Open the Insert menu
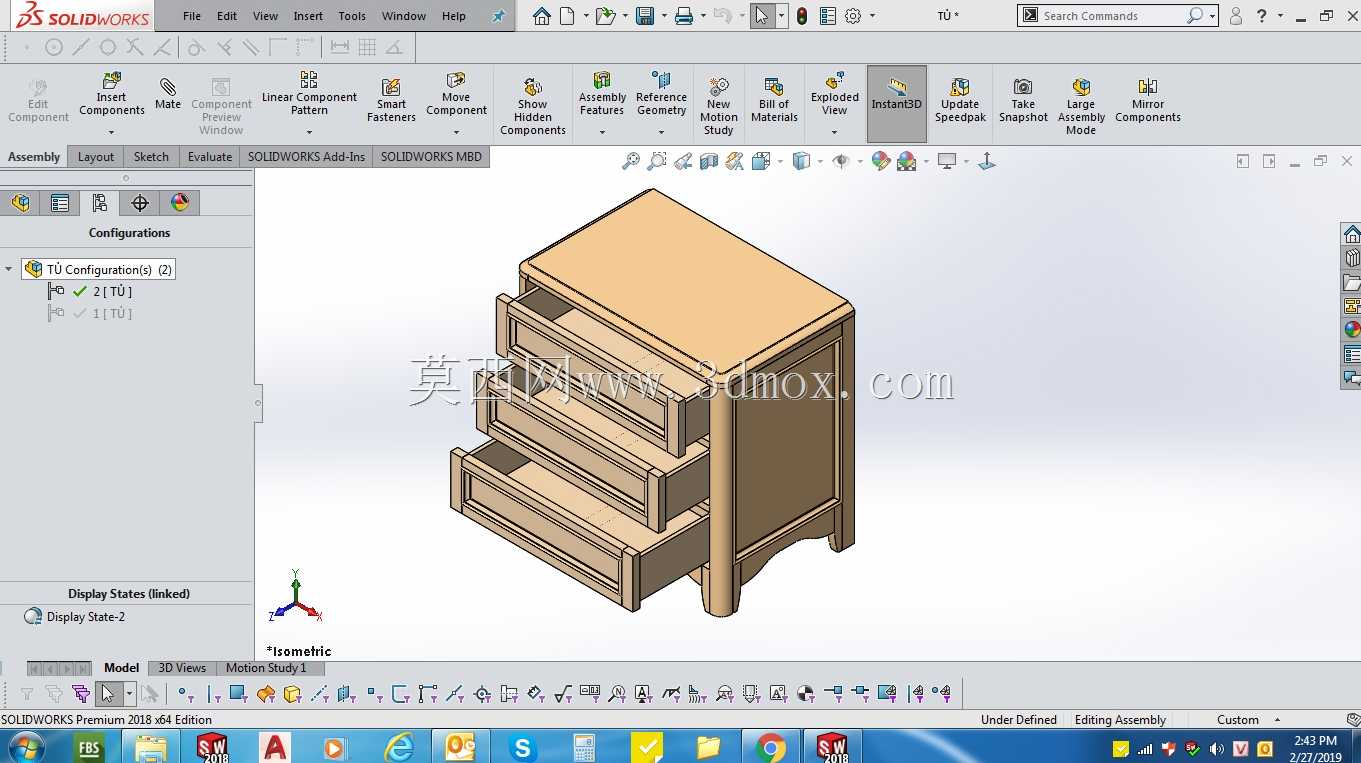 tap(308, 16)
